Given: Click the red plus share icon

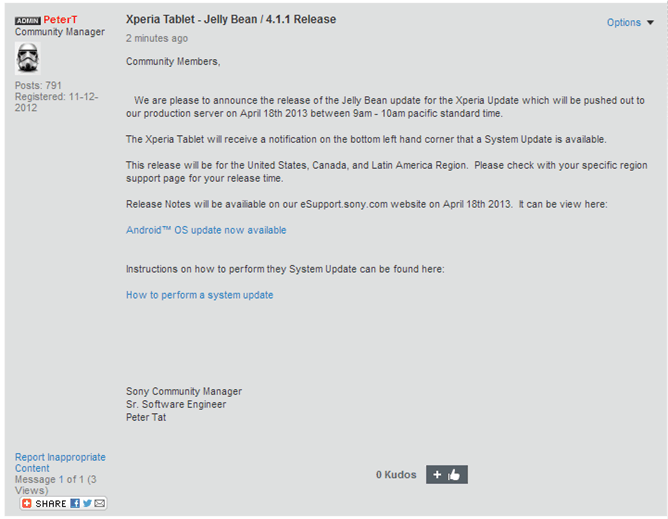Looking at the screenshot, I should [27, 503].
